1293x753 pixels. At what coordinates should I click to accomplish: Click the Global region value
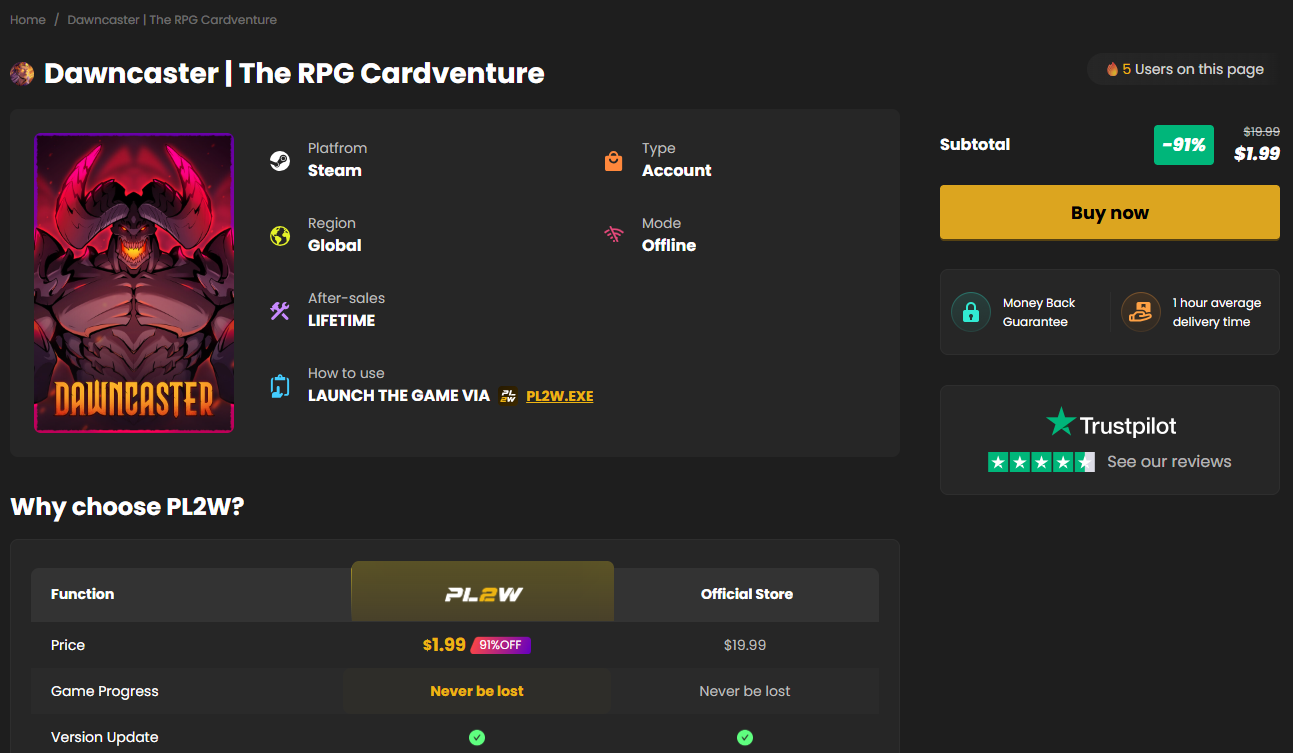click(335, 246)
